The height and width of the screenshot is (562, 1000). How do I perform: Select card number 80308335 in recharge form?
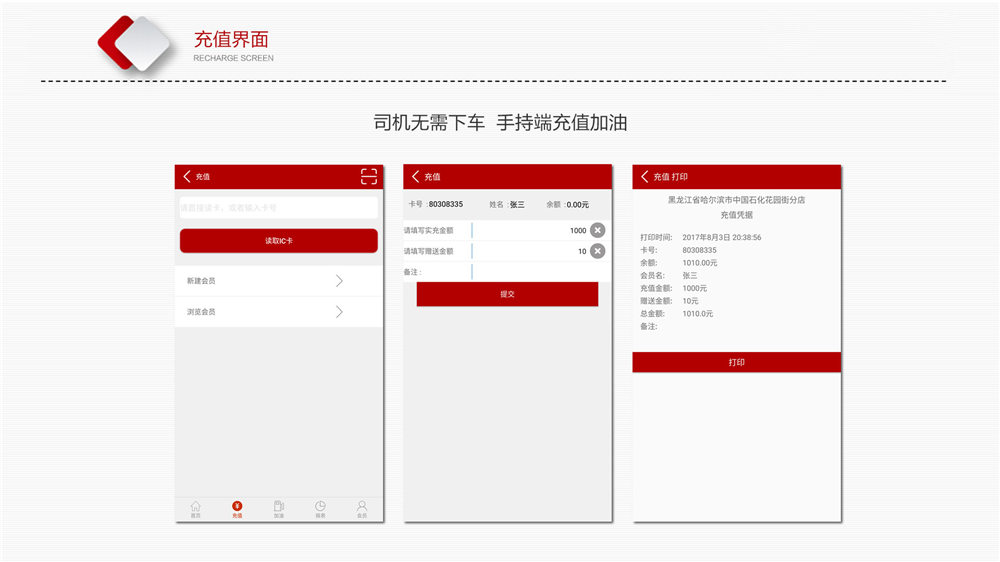[x=446, y=204]
